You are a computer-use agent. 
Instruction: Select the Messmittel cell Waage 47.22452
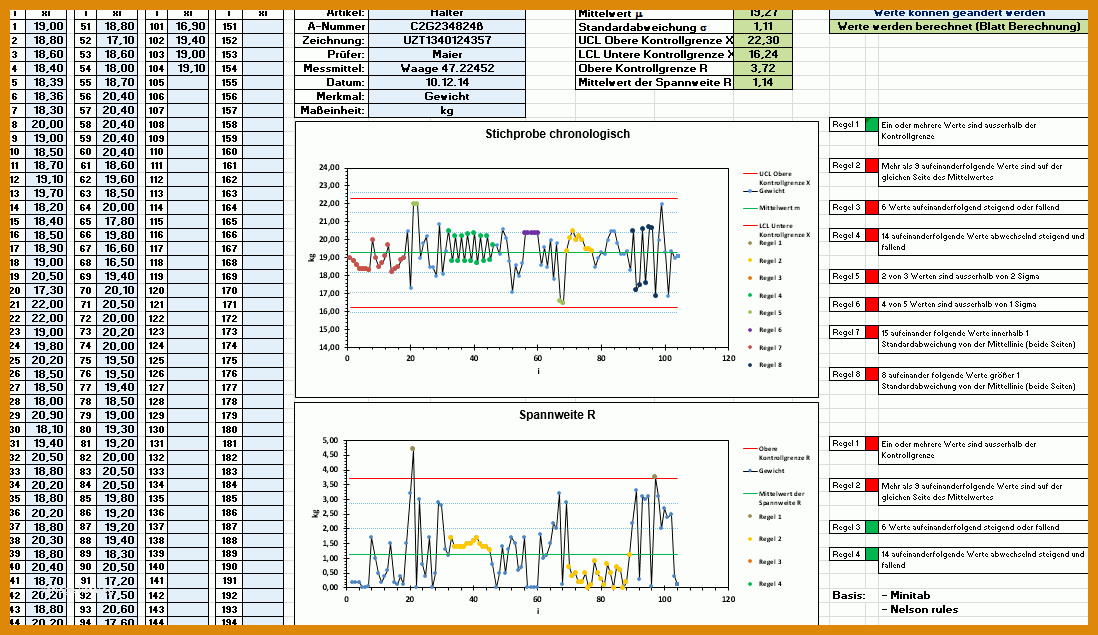(447, 69)
